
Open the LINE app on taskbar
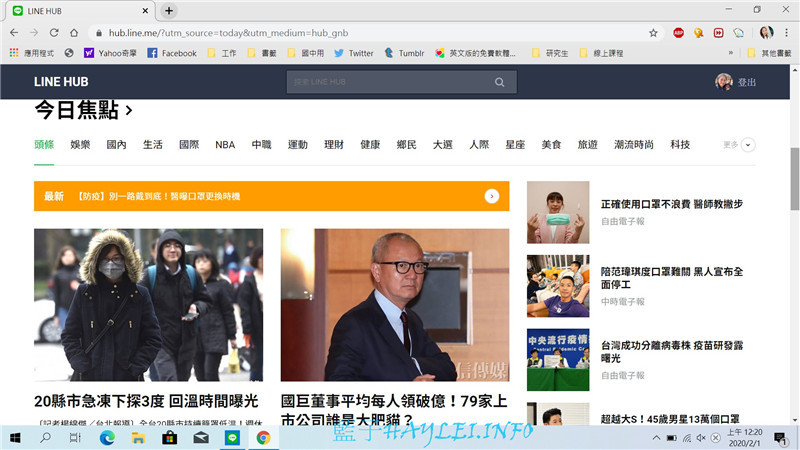[x=232, y=438]
